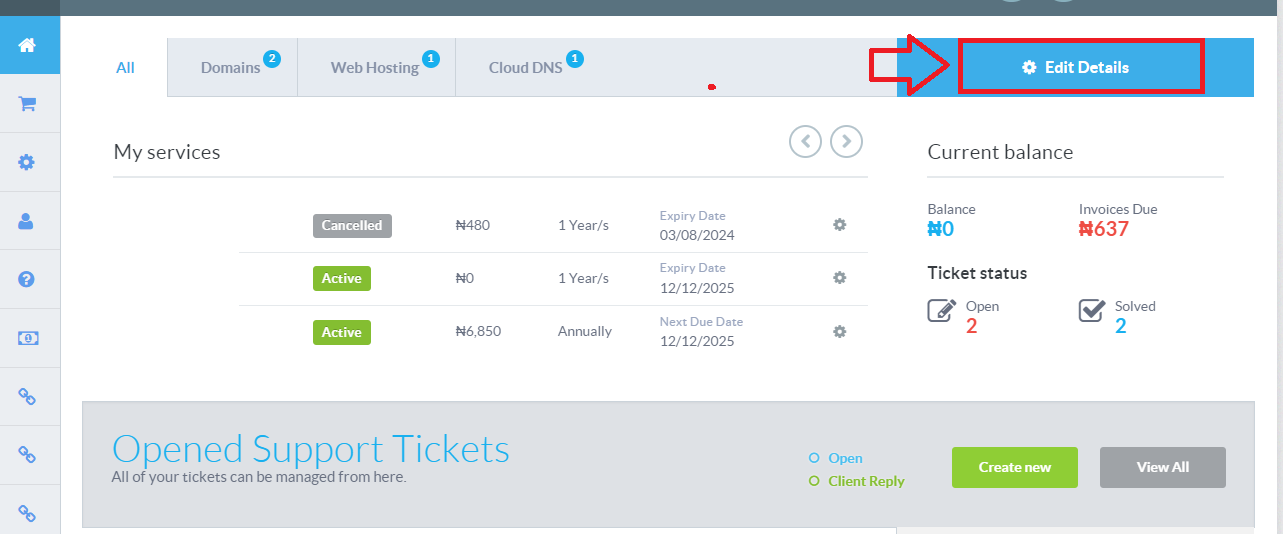Click the Home icon in the sidebar
This screenshot has height=534, width=1283.
click(x=28, y=45)
